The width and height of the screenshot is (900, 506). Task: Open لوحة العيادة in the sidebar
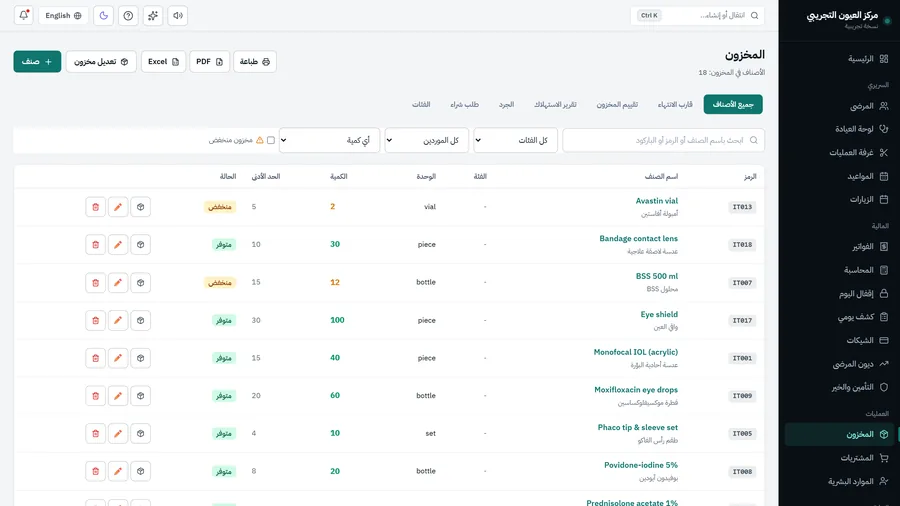coord(840,129)
